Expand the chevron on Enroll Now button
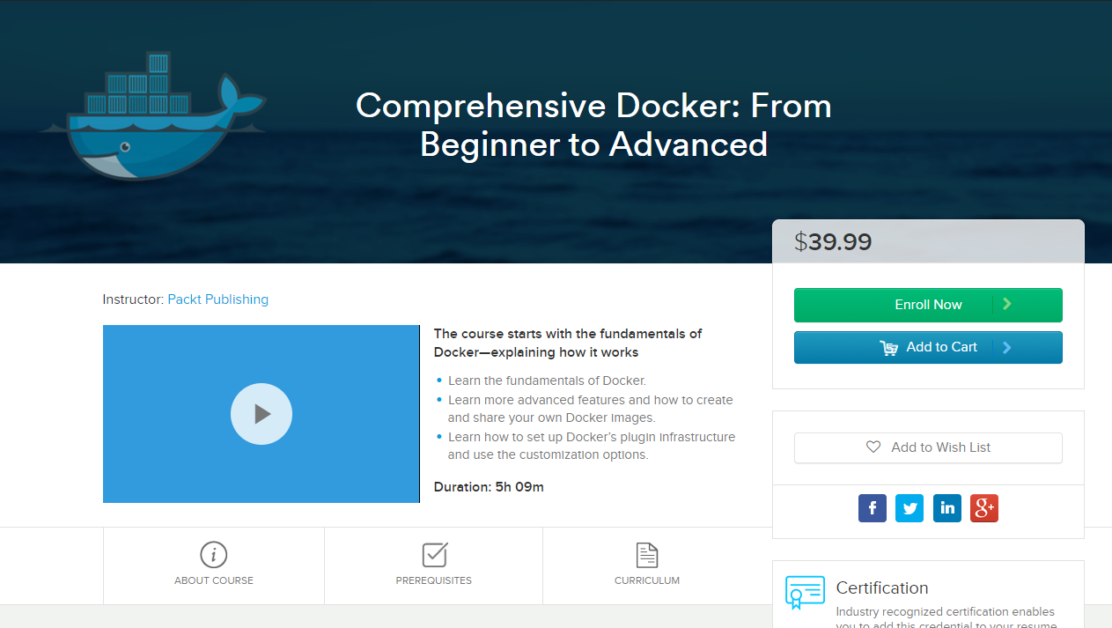Screen dimensions: 1112x628 coord(1007,304)
